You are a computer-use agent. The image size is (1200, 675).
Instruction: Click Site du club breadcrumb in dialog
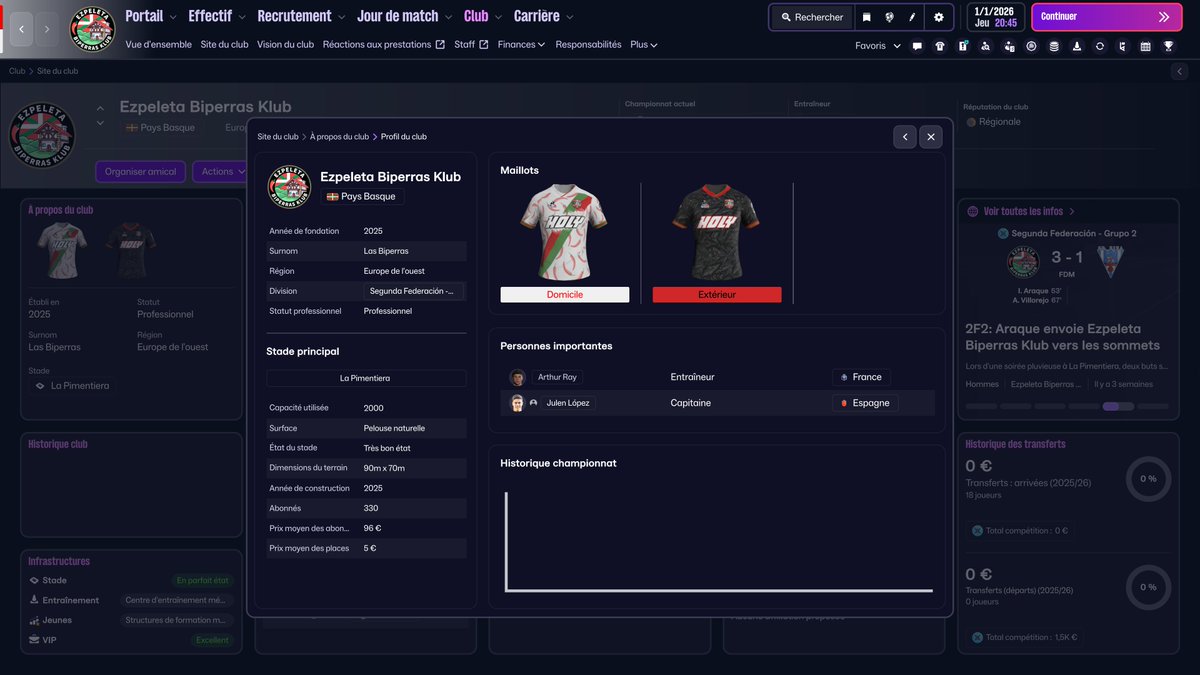(x=278, y=137)
